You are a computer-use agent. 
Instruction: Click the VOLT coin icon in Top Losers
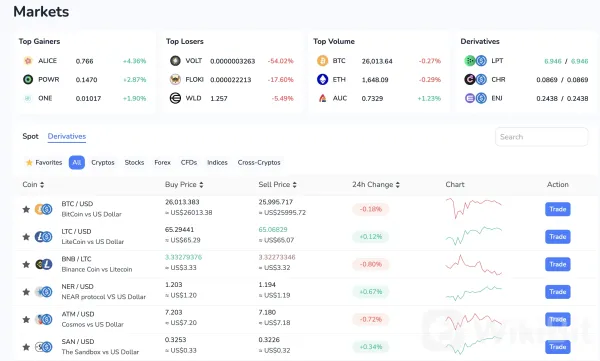pos(175,60)
